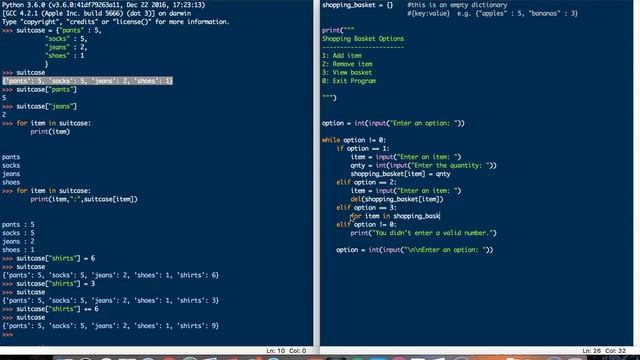This screenshot has height=360, width=640.
Task: Click the output line ending 'shirts': 6}
Action: (x=111, y=275)
